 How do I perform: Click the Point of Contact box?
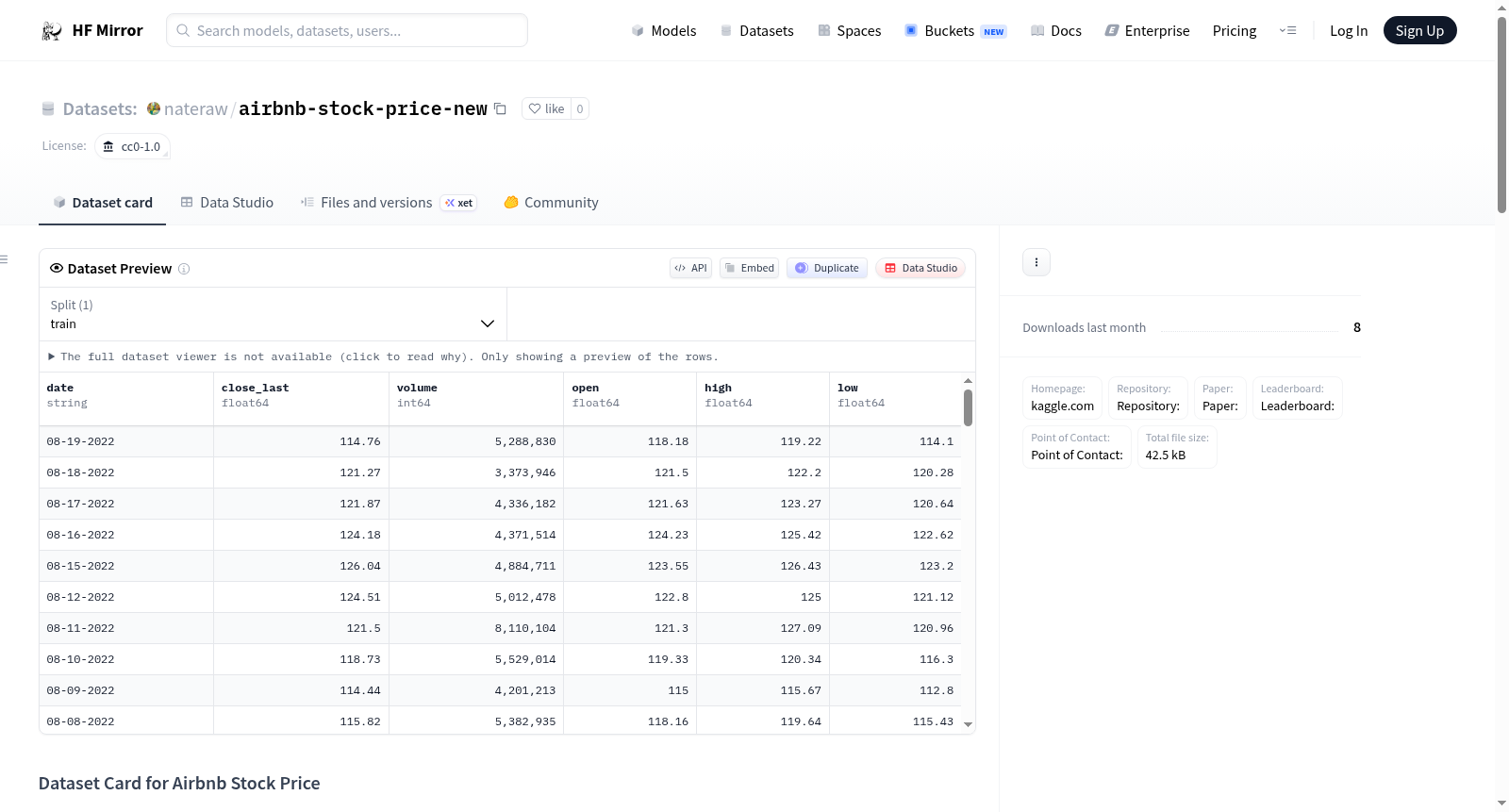1077,447
